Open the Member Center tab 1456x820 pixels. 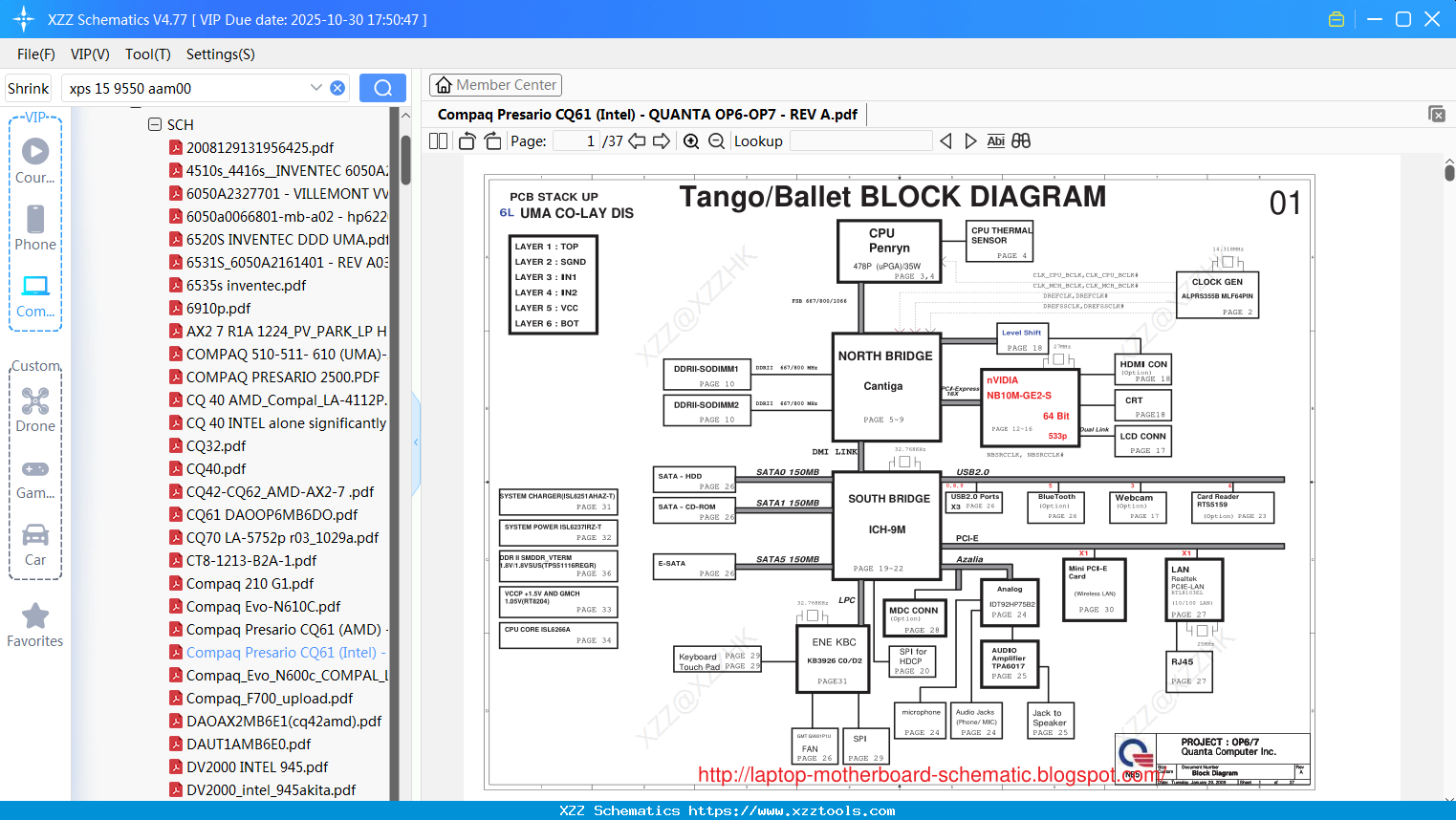(x=495, y=85)
